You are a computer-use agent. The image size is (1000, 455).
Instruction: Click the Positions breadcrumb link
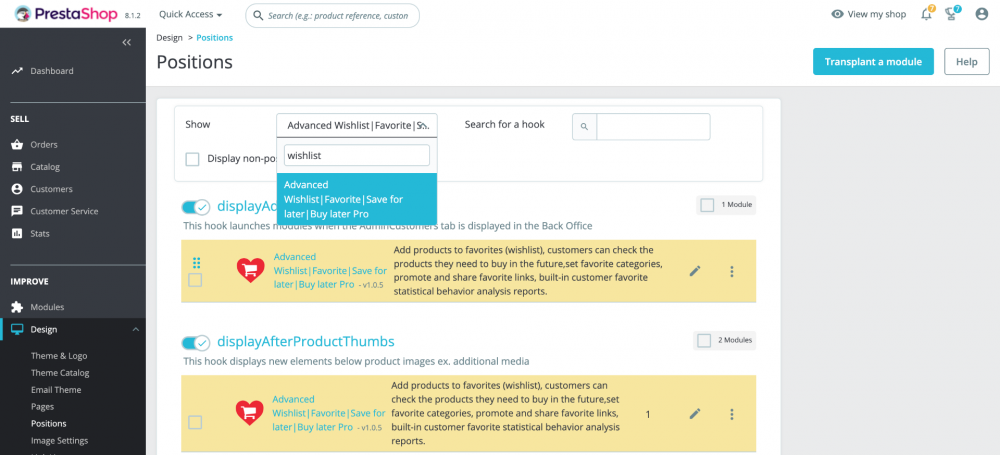[x=214, y=38]
